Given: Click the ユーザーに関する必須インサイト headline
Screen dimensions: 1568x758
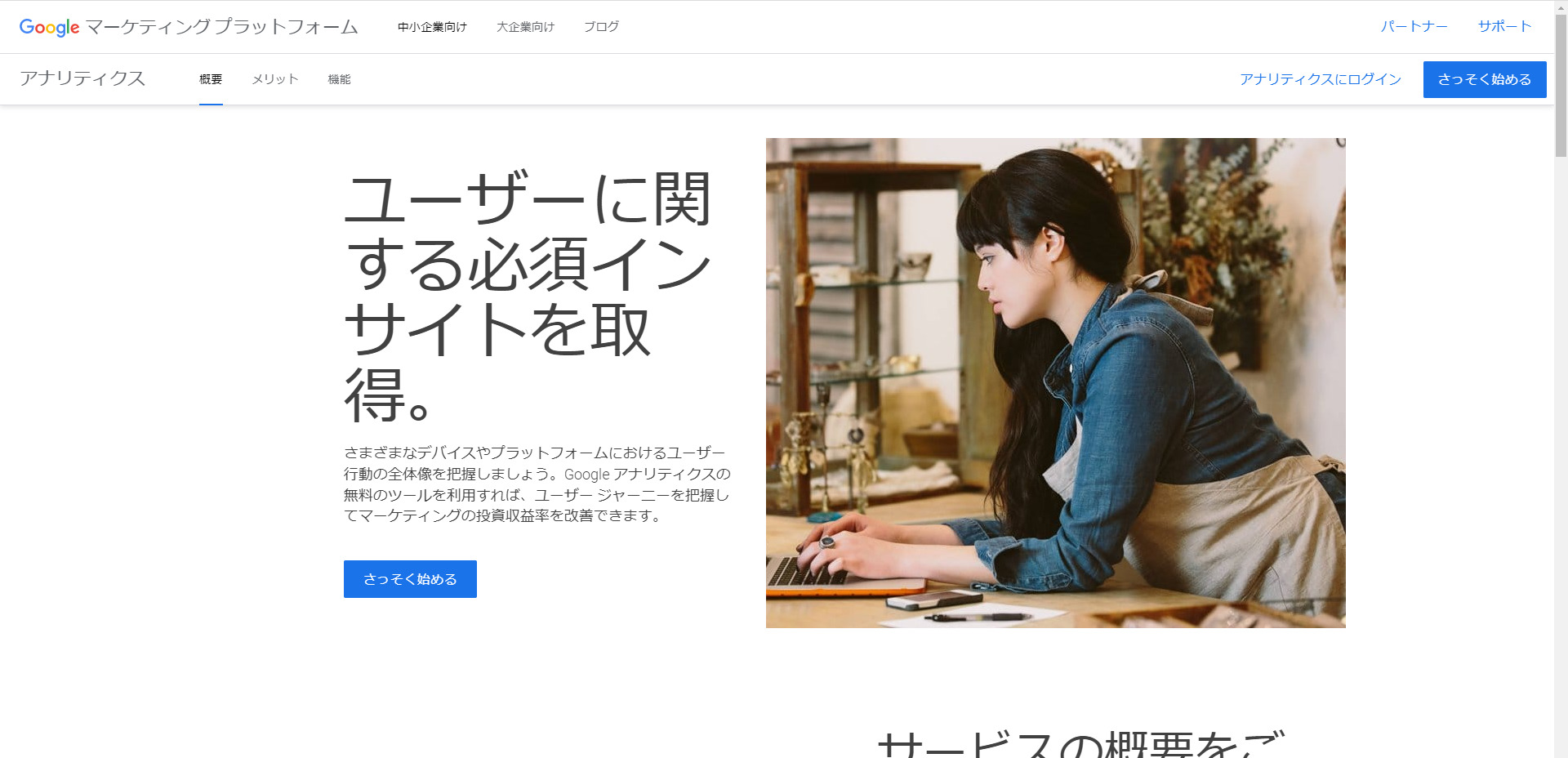Looking at the screenshot, I should 528,297.
